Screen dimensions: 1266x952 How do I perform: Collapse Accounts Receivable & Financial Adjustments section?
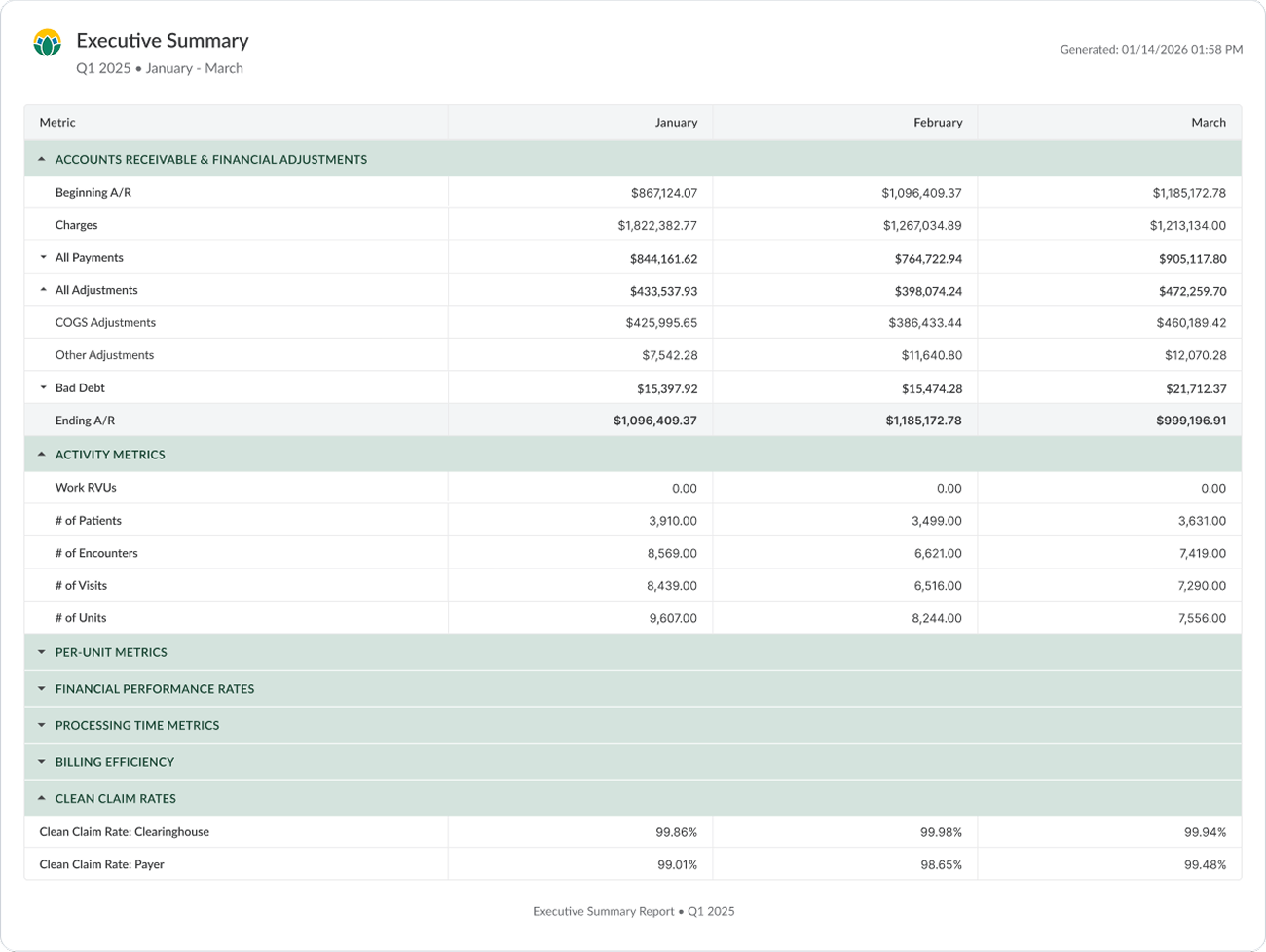[42, 159]
